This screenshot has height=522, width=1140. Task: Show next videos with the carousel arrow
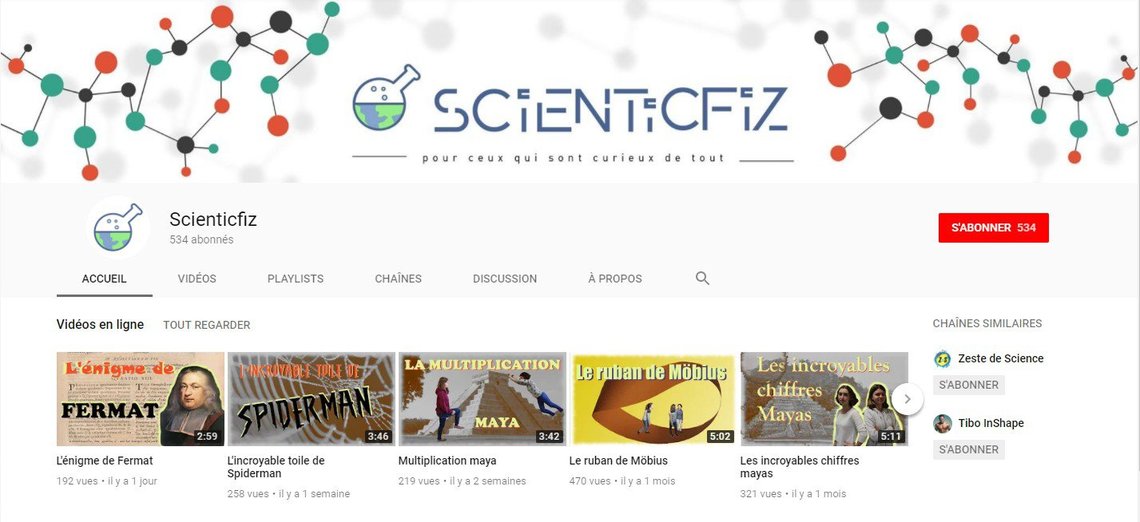(x=907, y=399)
